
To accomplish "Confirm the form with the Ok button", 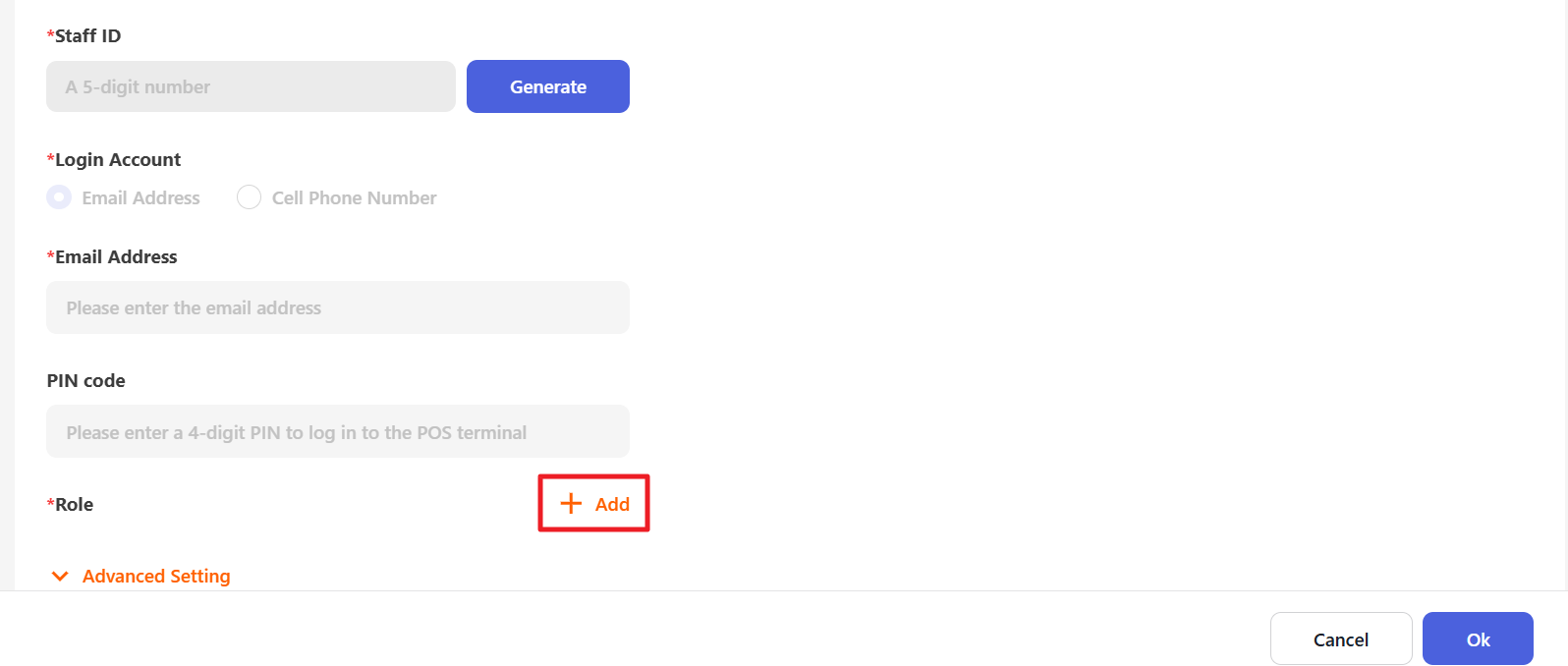I will (1478, 639).
